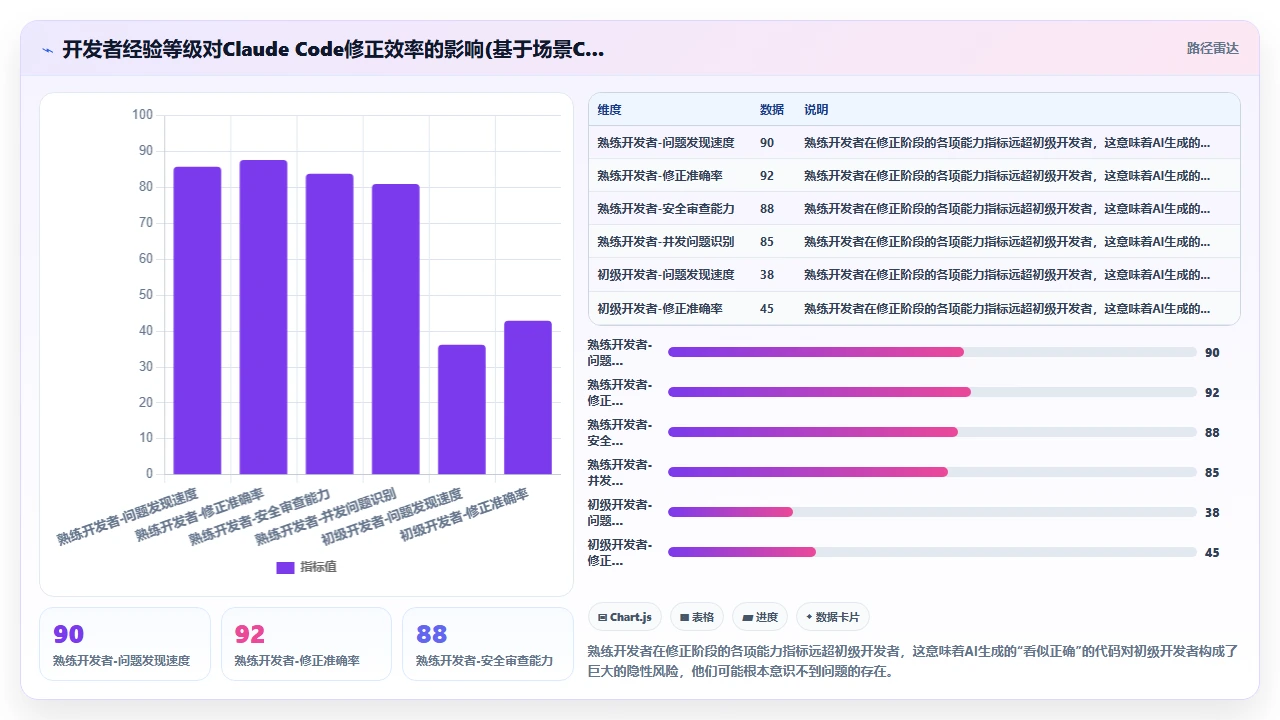This screenshot has width=1280, height=720.
Task: Click the progress bar showing value 92
Action: [x=932, y=392]
